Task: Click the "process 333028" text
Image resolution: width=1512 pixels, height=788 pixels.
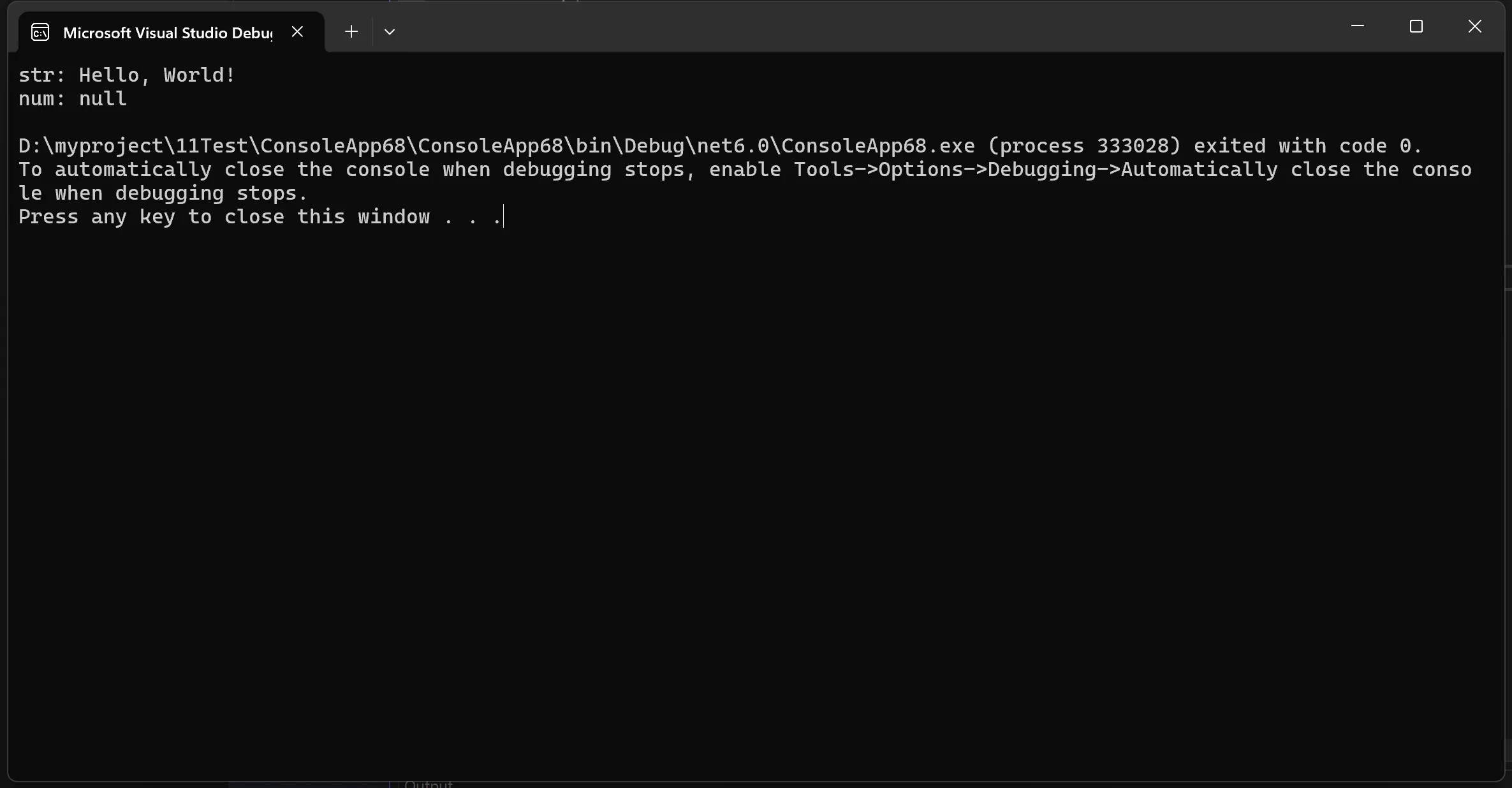Action: tap(1083, 146)
